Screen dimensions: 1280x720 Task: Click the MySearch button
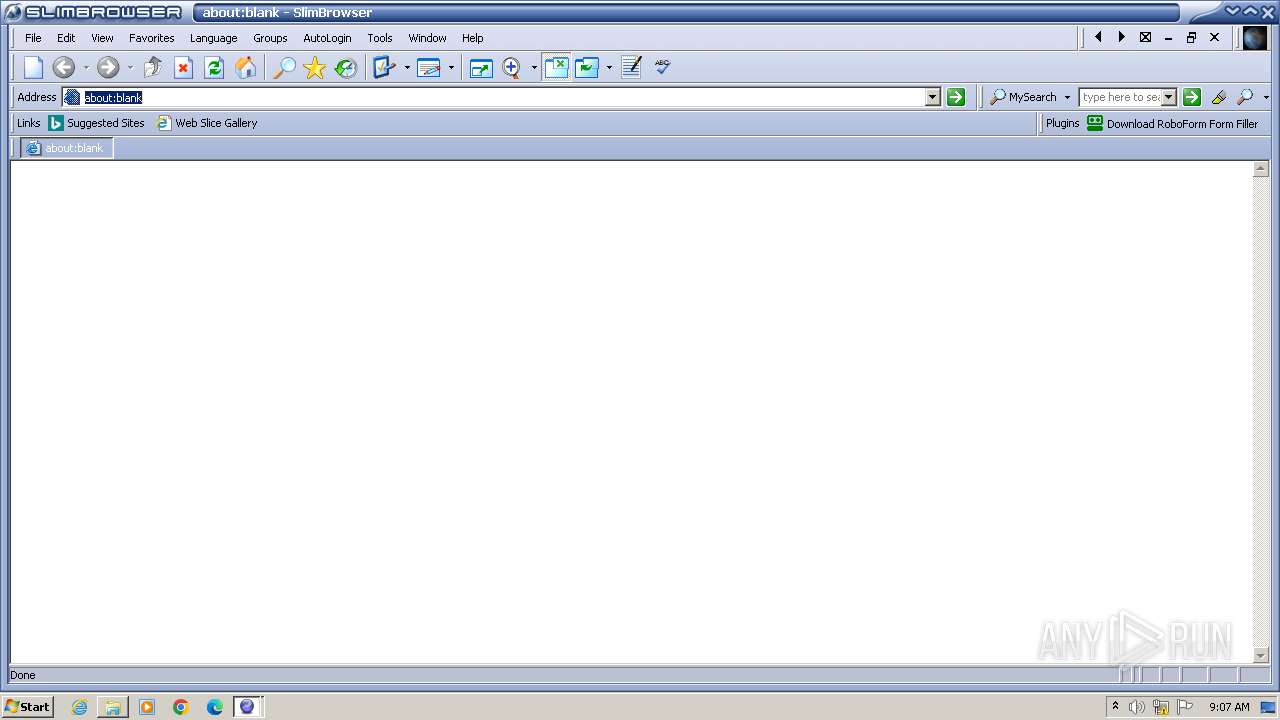[1024, 97]
